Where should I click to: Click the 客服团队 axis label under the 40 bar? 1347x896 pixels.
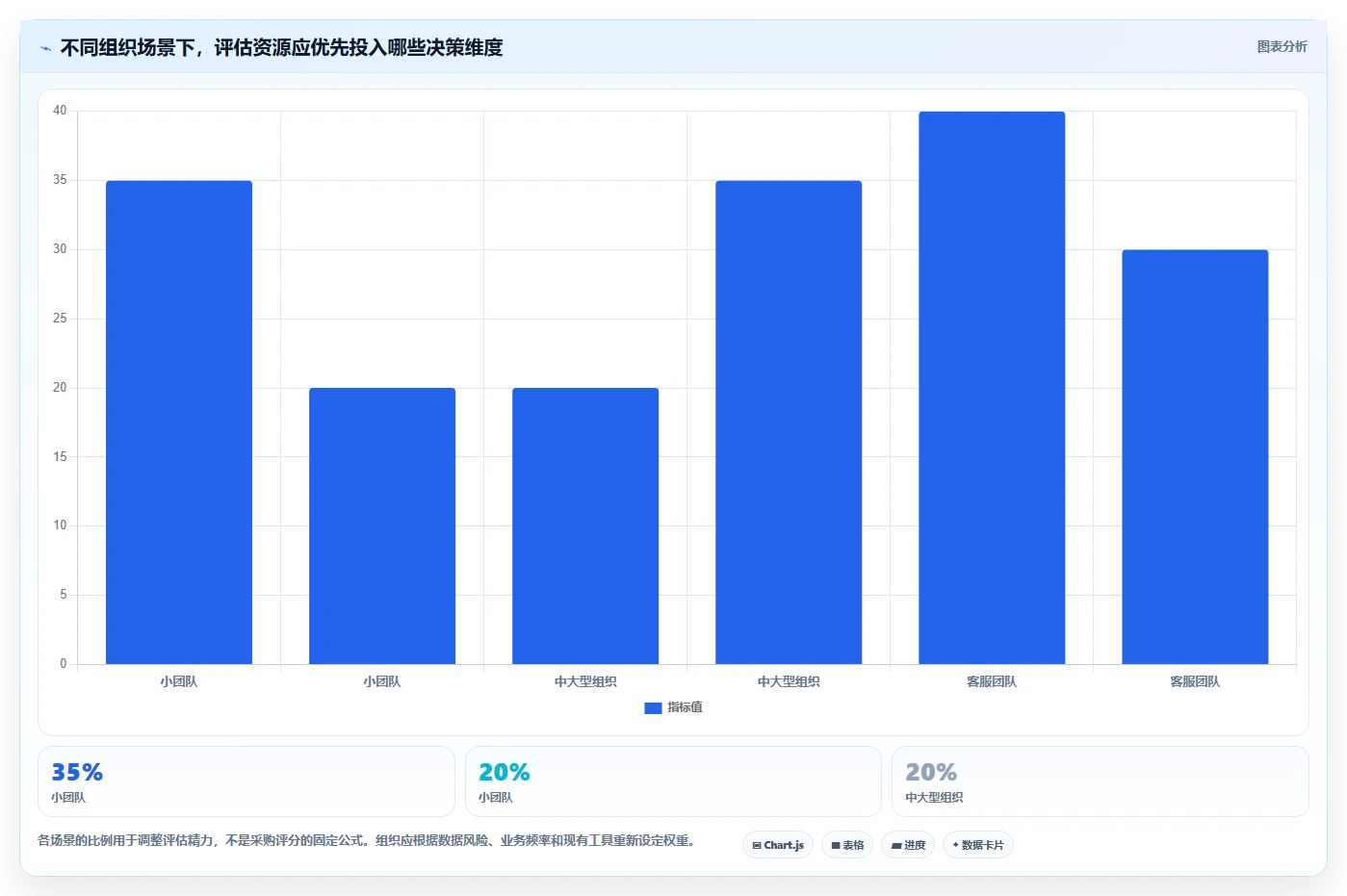pyautogui.click(x=992, y=681)
